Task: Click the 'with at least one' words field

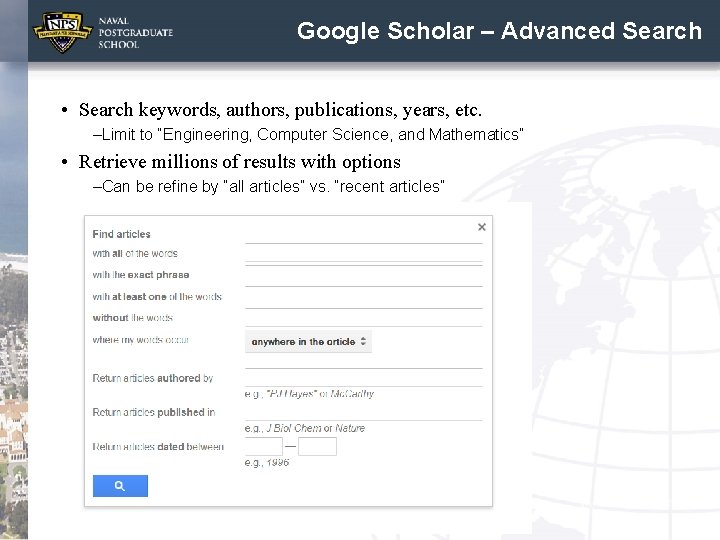Action: point(364,298)
